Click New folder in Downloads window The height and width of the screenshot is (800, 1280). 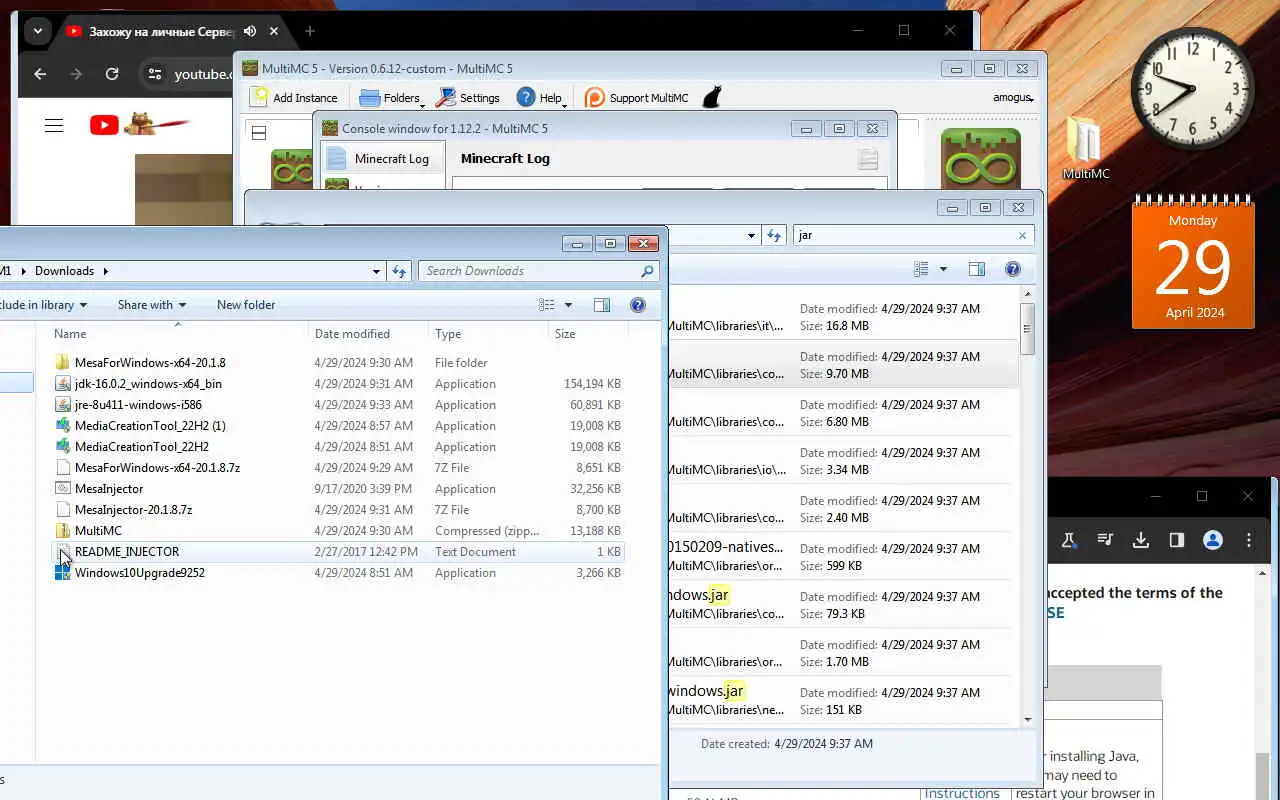246,305
